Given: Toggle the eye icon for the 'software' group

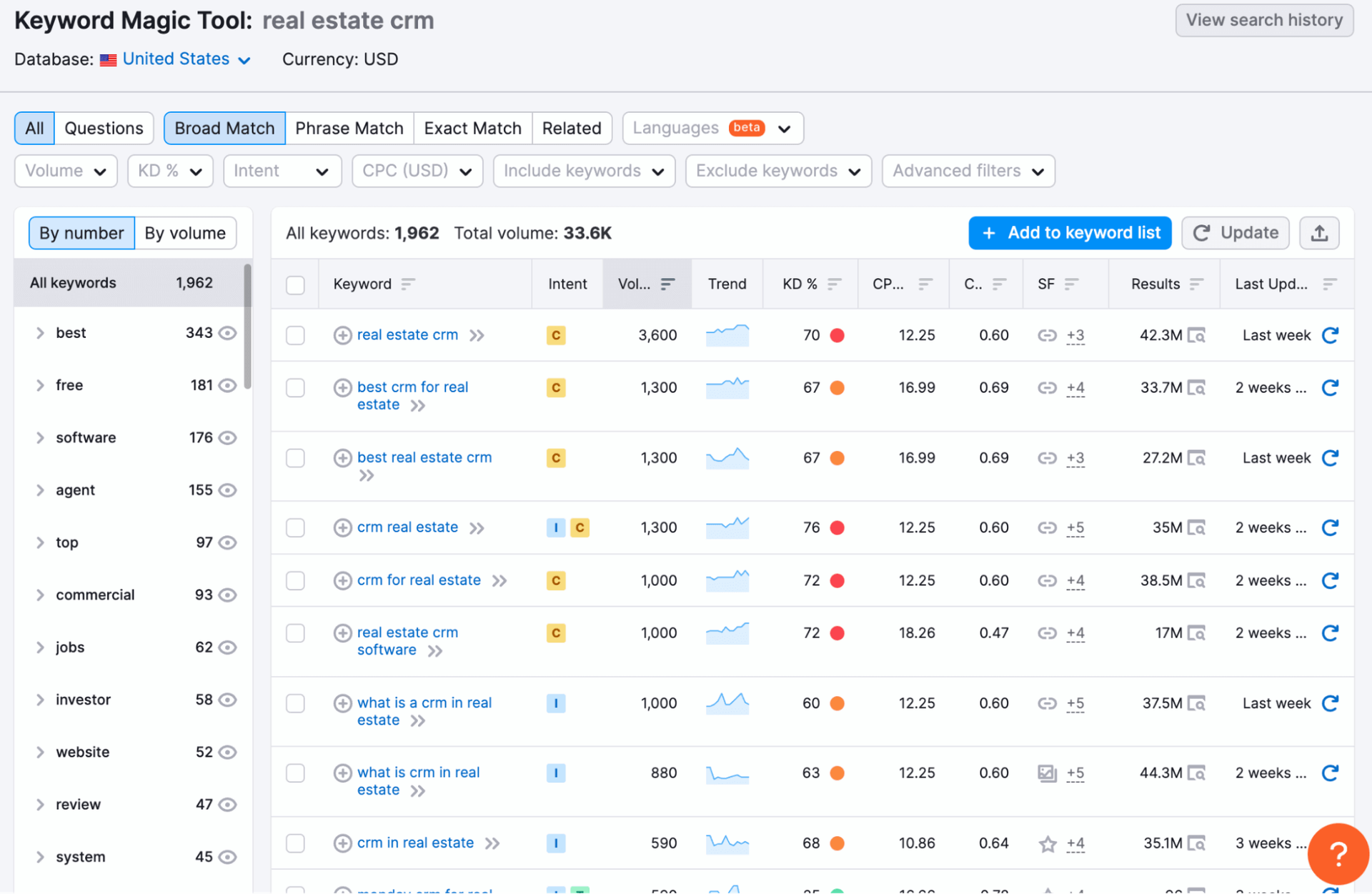Looking at the screenshot, I should coord(227,437).
